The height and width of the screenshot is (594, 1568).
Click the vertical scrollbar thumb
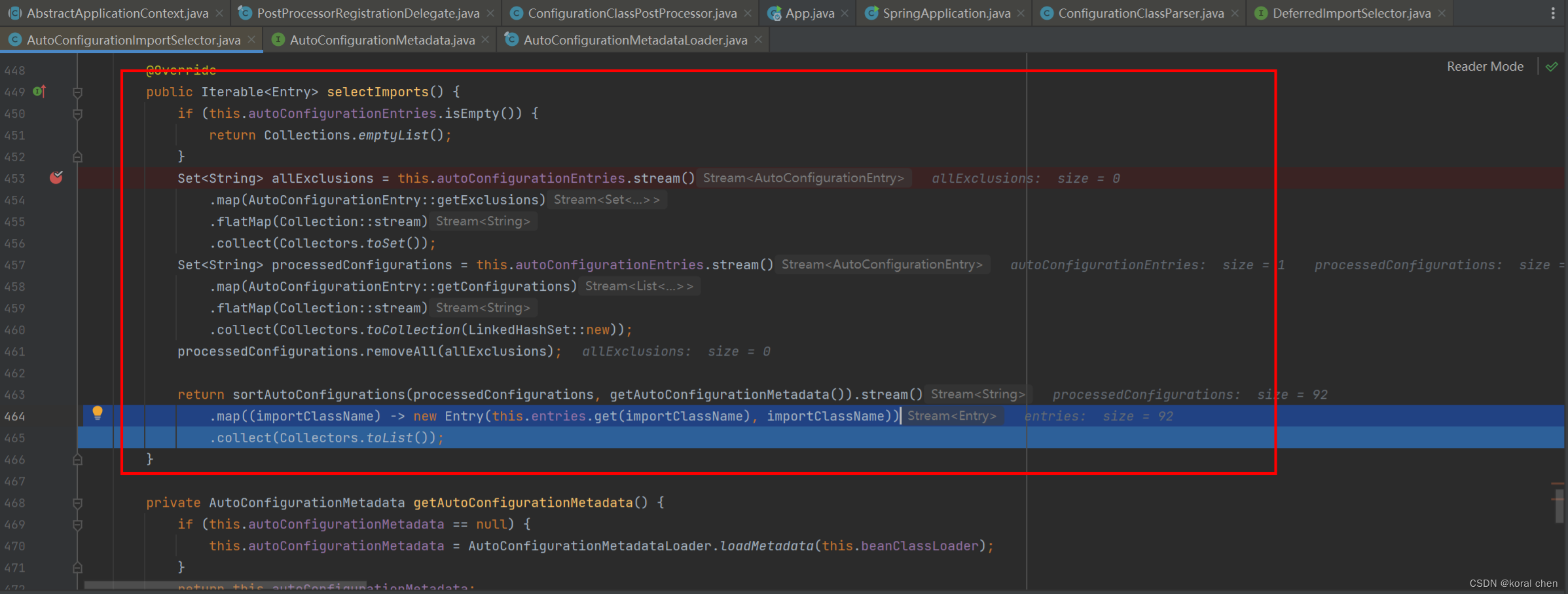tap(1559, 506)
